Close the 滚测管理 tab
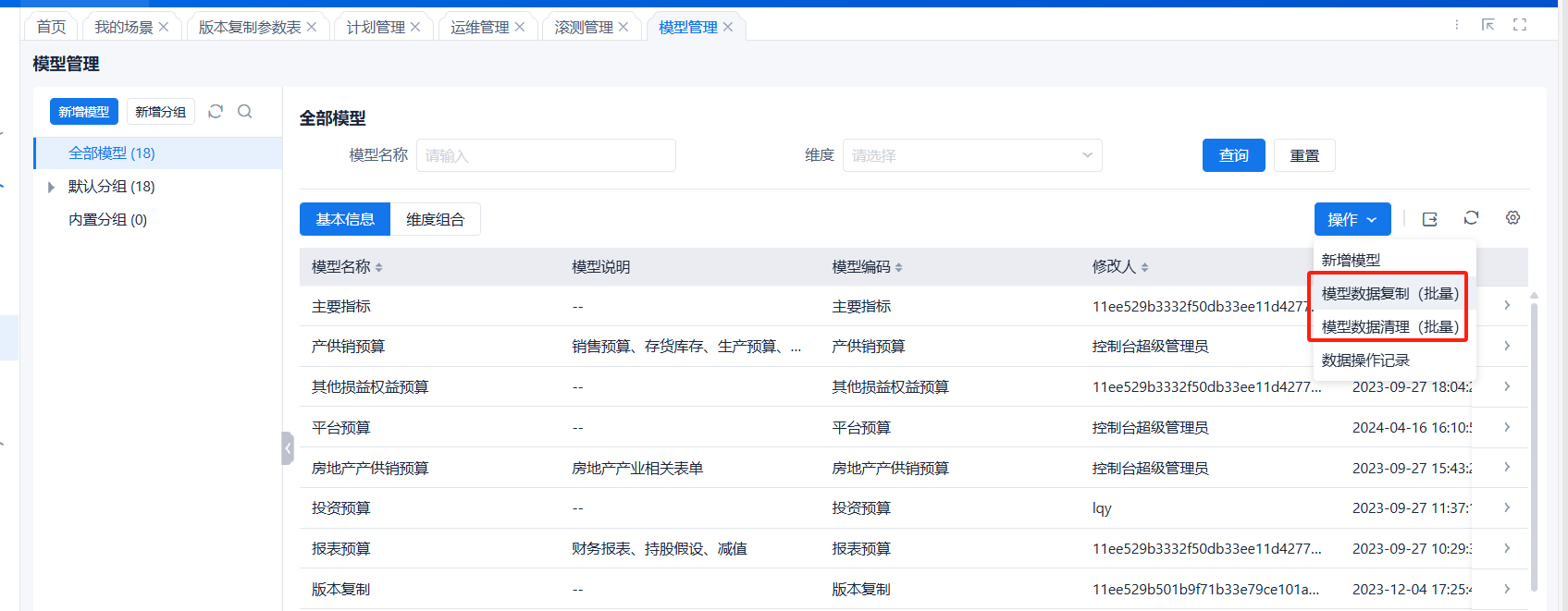Viewport: 1568px width, 611px height. pos(624,27)
